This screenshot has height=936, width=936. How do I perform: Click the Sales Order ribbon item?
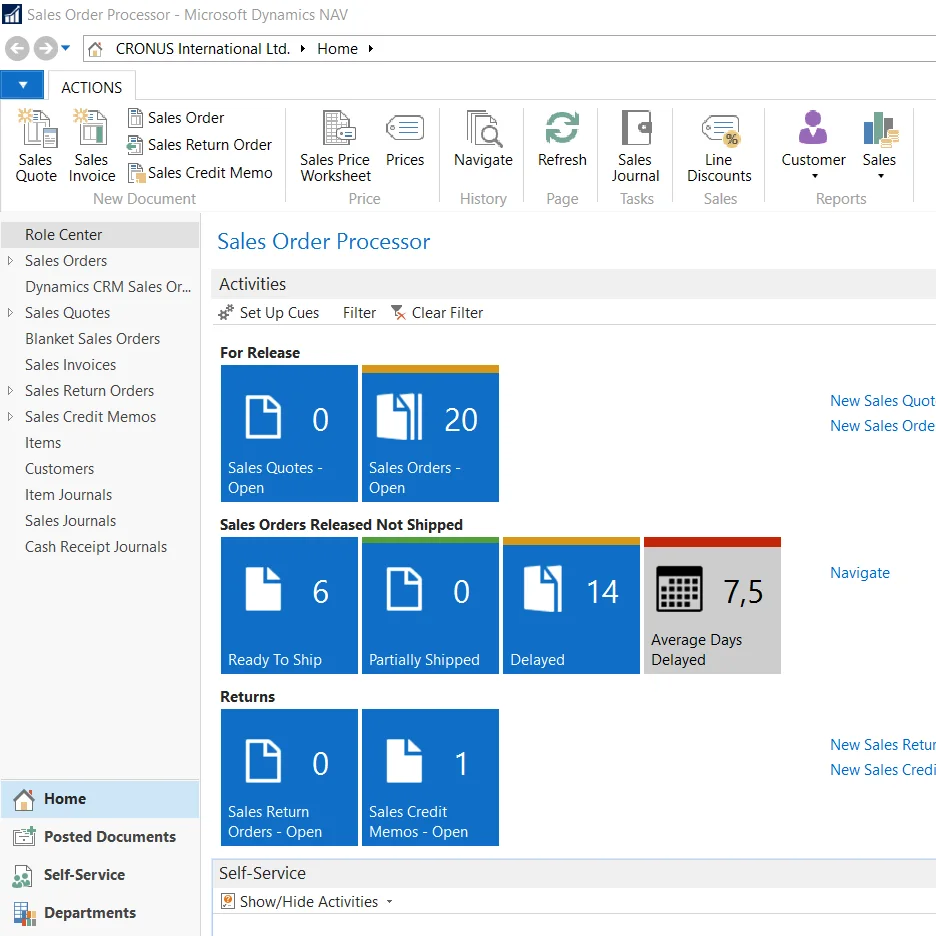tap(177, 118)
